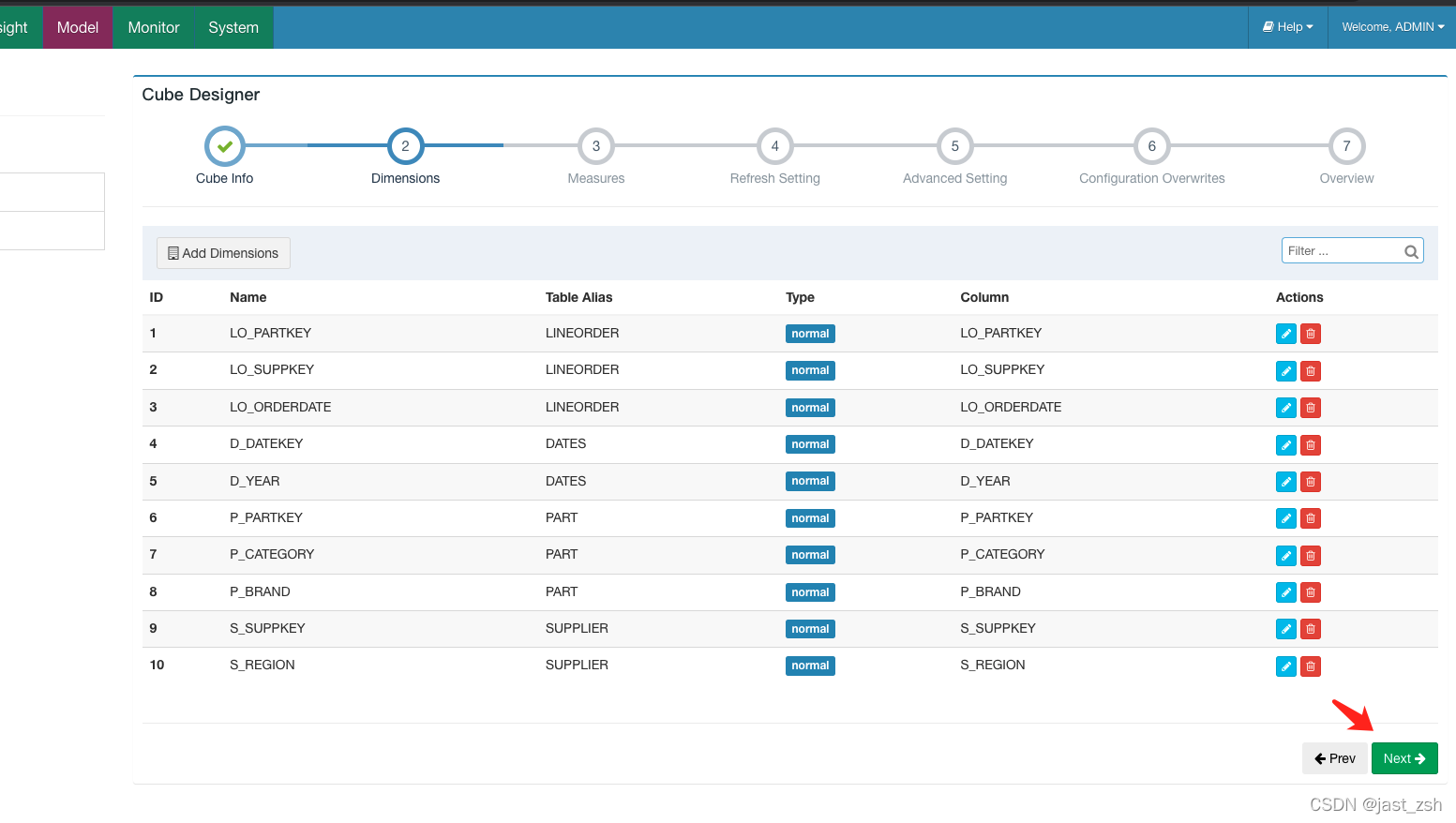Select step 2 Dimensions circle
1456x823 pixels.
(x=405, y=146)
